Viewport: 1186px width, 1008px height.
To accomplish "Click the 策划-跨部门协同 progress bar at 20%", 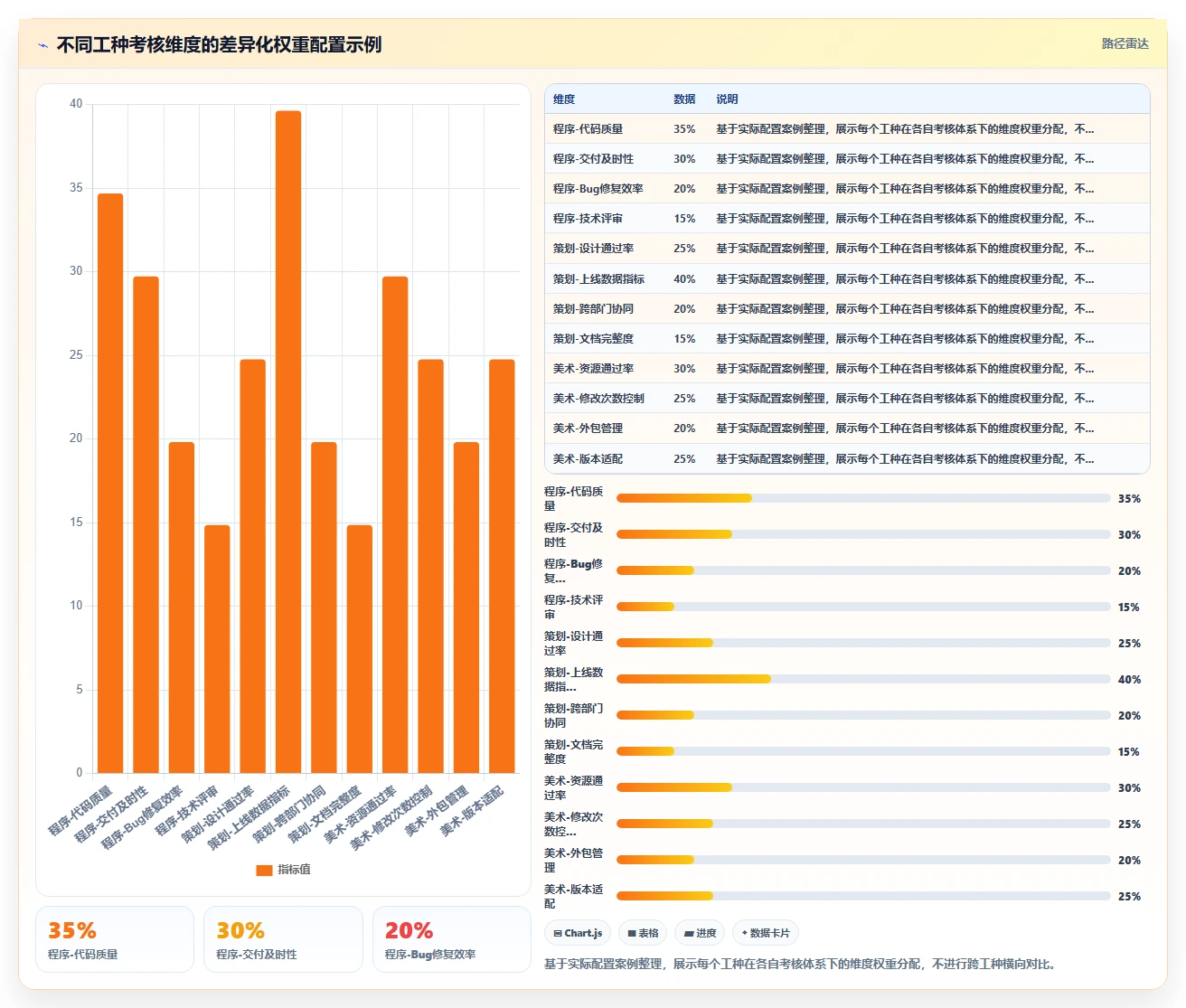I will point(863,715).
